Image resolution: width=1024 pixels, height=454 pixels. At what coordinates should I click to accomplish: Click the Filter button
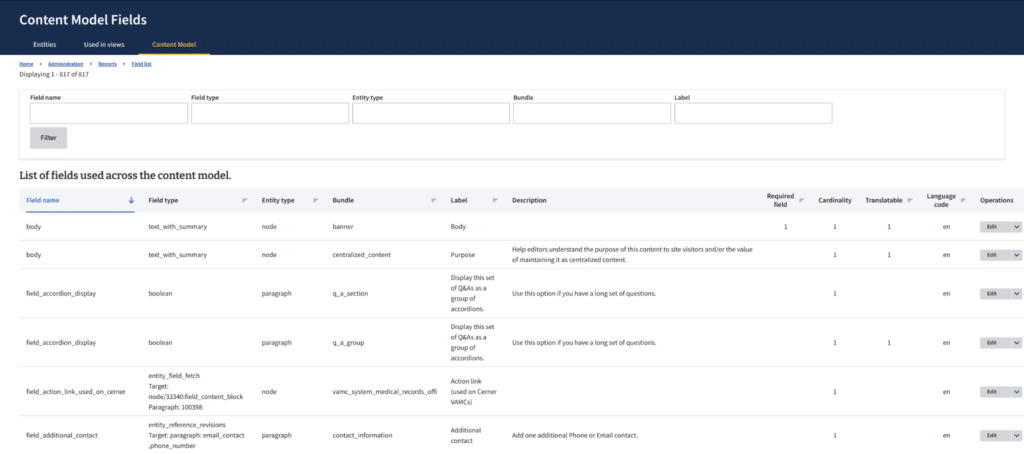click(48, 138)
